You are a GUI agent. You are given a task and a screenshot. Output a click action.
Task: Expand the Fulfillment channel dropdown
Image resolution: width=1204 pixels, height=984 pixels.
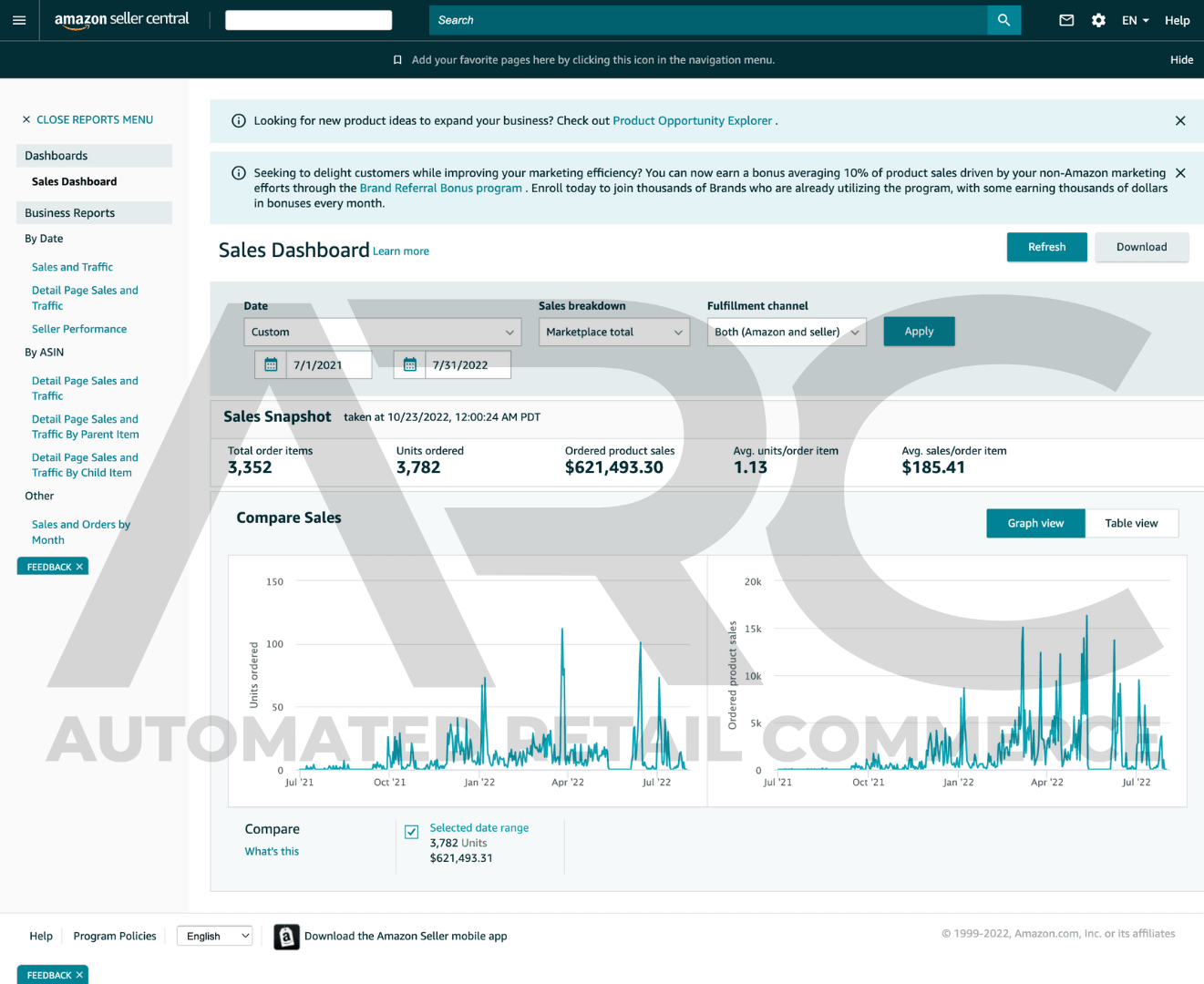point(786,332)
